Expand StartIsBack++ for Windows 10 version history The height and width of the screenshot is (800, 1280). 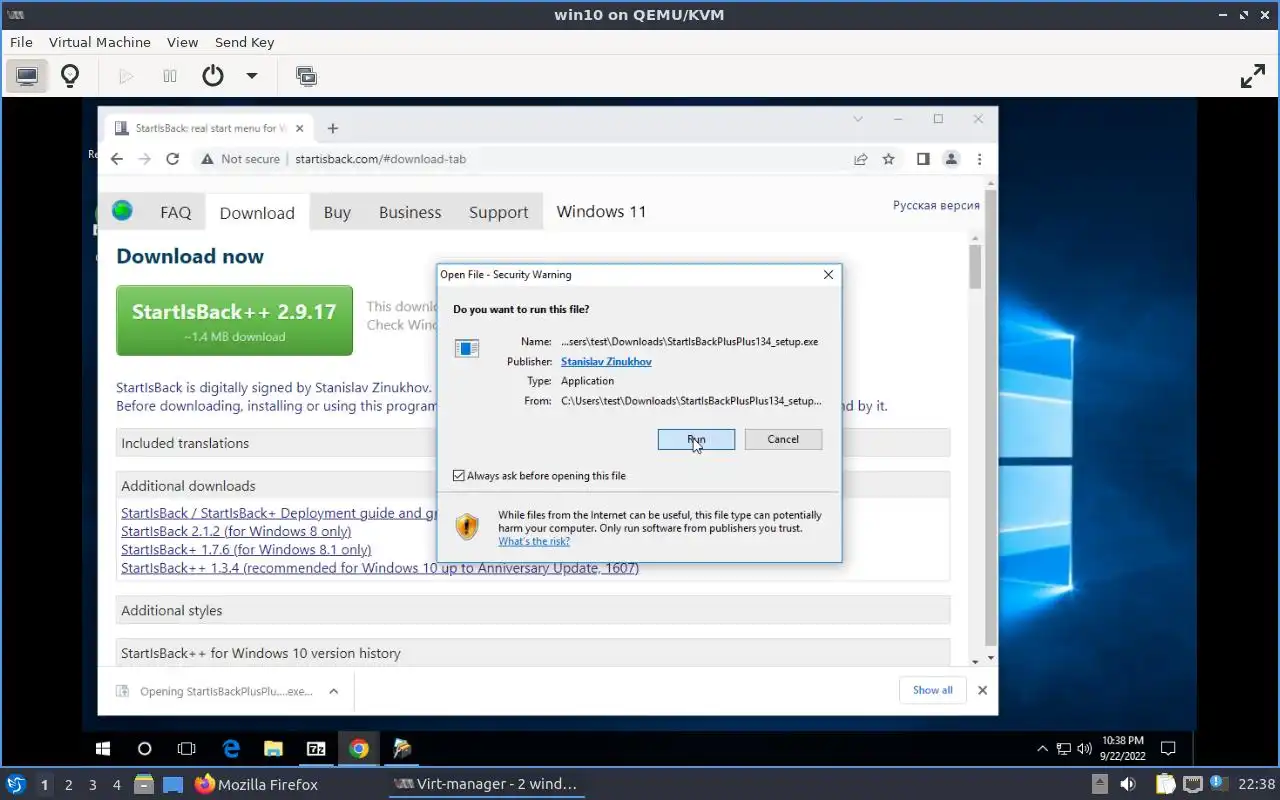pos(532,653)
